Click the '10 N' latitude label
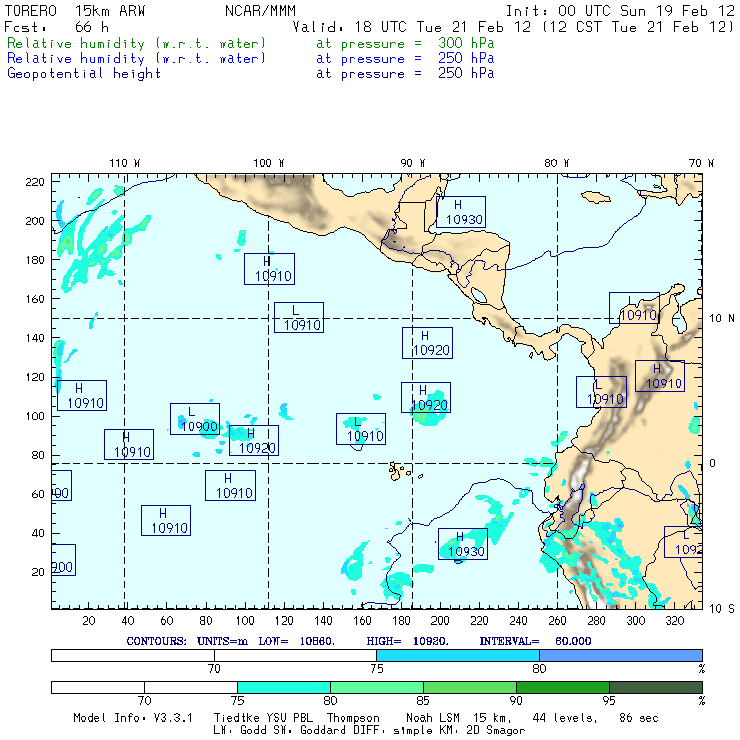The height and width of the screenshot is (740, 740). point(722,319)
